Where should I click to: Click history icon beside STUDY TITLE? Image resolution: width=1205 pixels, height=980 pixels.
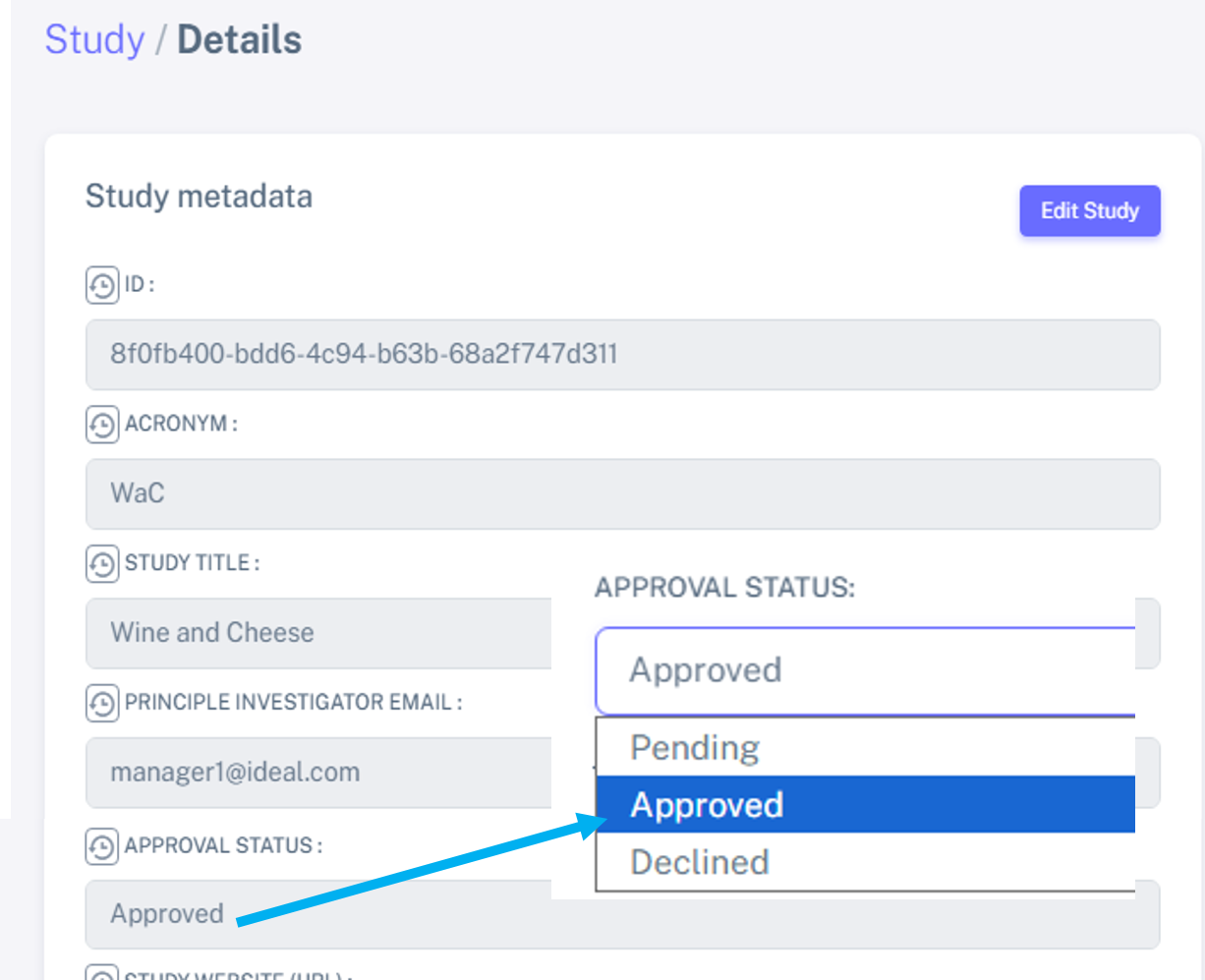pyautogui.click(x=102, y=564)
